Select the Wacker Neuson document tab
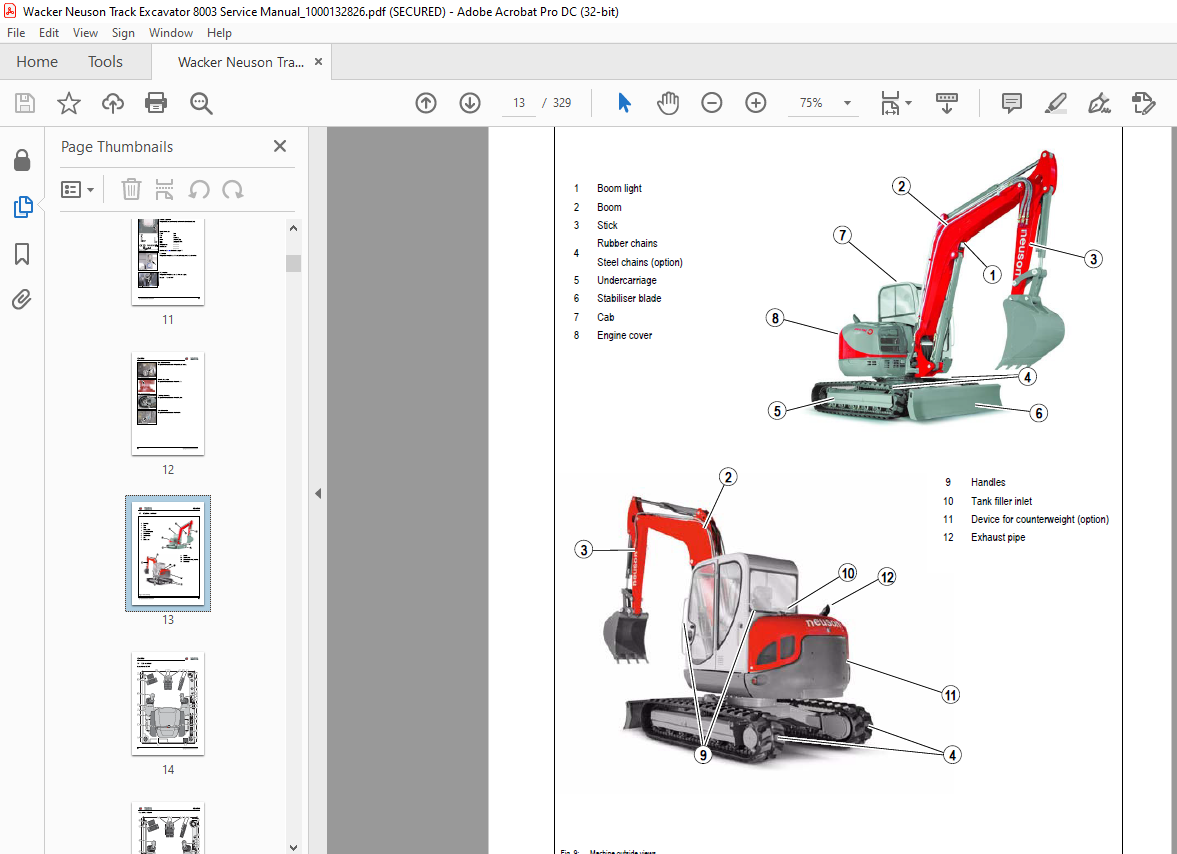Image resolution: width=1177 pixels, height=854 pixels. [240, 62]
